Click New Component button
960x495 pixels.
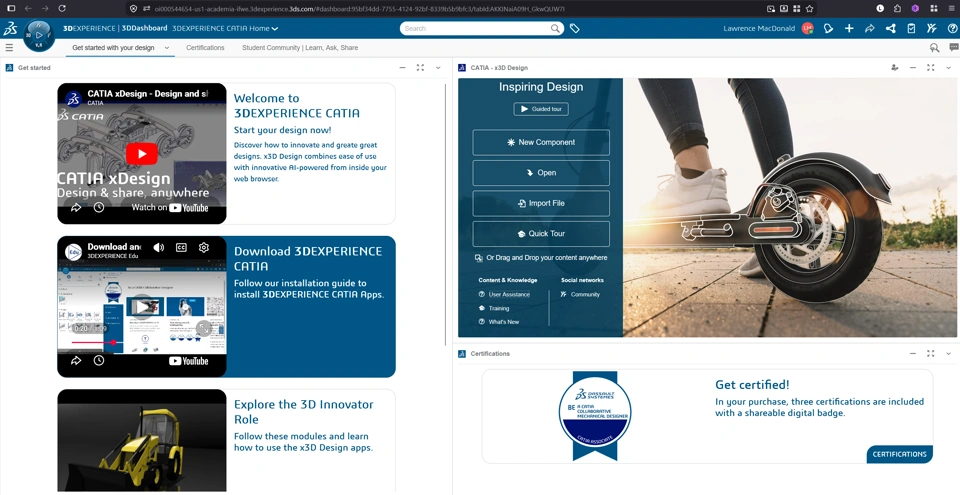point(541,142)
